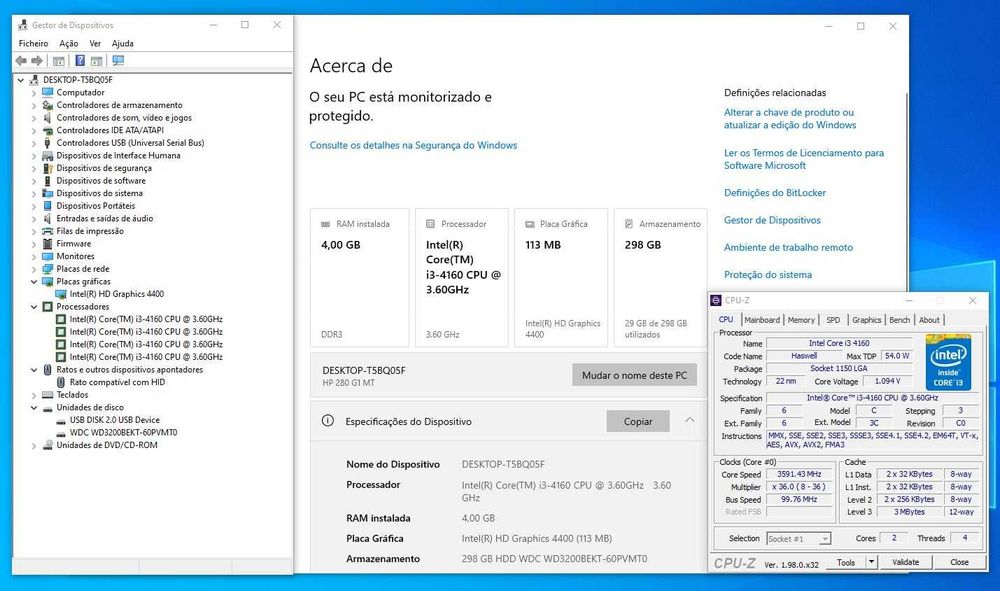The height and width of the screenshot is (591, 1000).
Task: Open the arrow dropdown next to Tools in CPU-Z
Action: 871,562
